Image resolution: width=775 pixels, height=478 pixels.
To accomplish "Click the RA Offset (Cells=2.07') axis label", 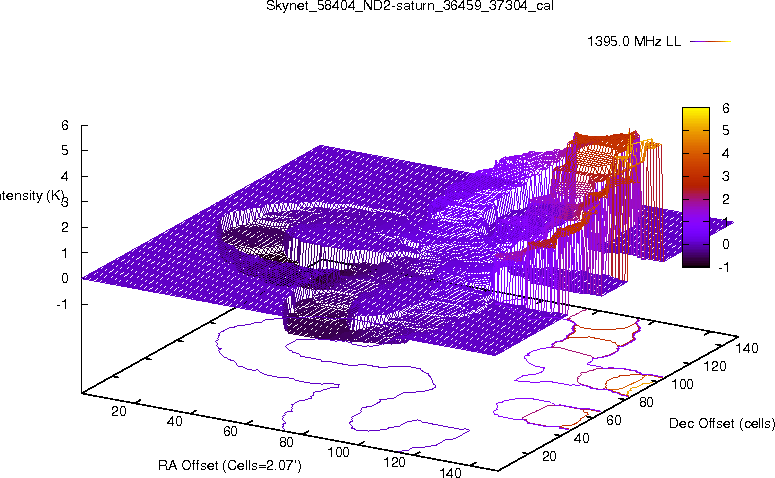I will pos(230,465).
